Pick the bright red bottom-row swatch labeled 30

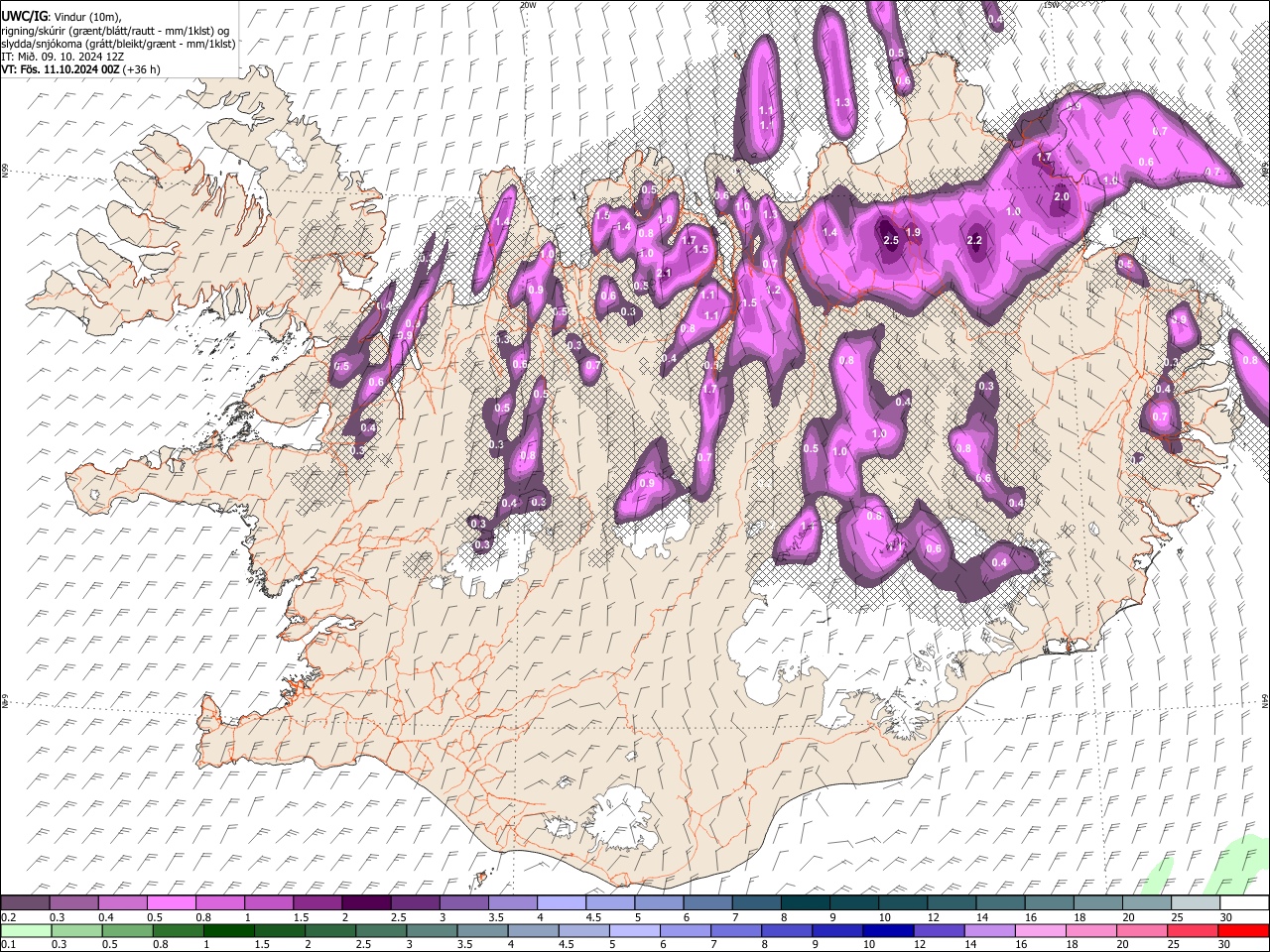coord(1244,930)
